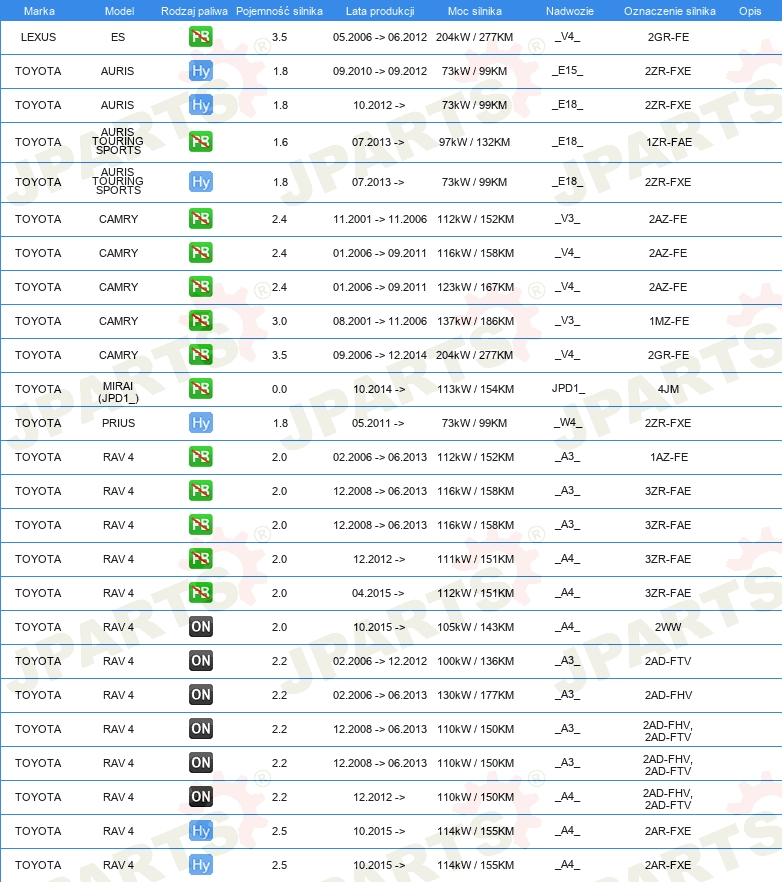Image resolution: width=782 pixels, height=882 pixels.
Task: Click engine code 4JM
Action: tap(668, 389)
